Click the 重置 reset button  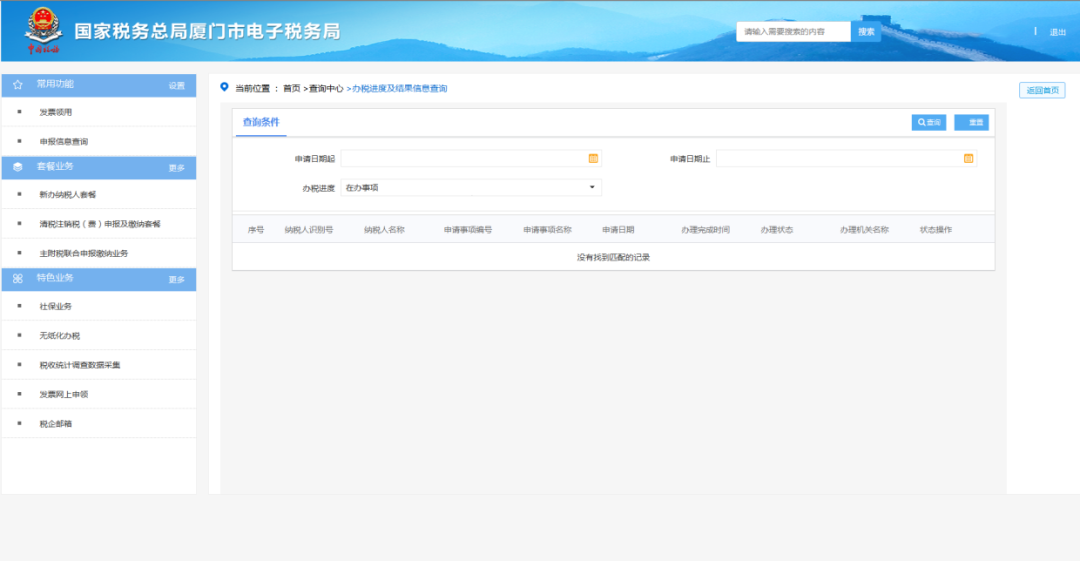pos(971,123)
